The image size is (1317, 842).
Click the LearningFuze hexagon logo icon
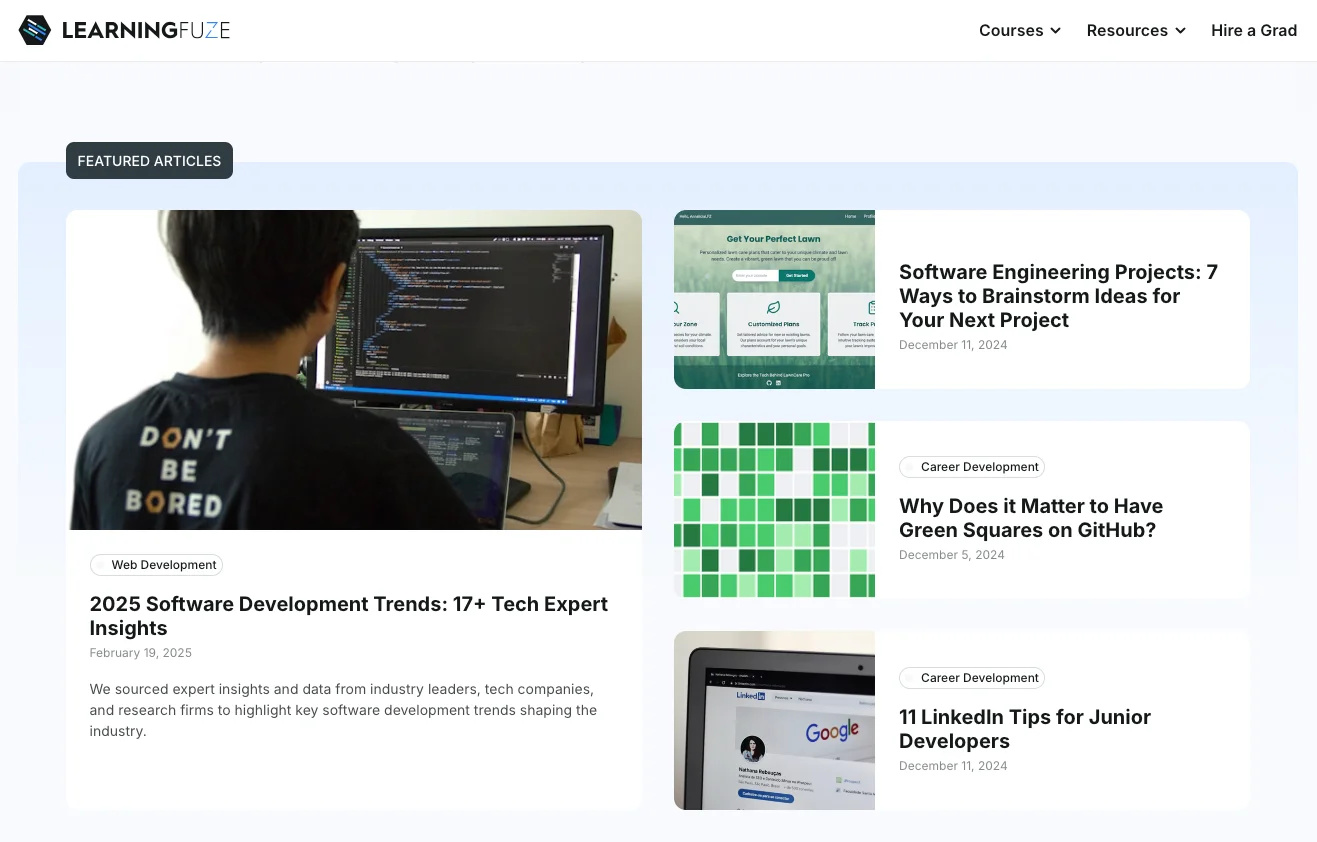[x=34, y=30]
